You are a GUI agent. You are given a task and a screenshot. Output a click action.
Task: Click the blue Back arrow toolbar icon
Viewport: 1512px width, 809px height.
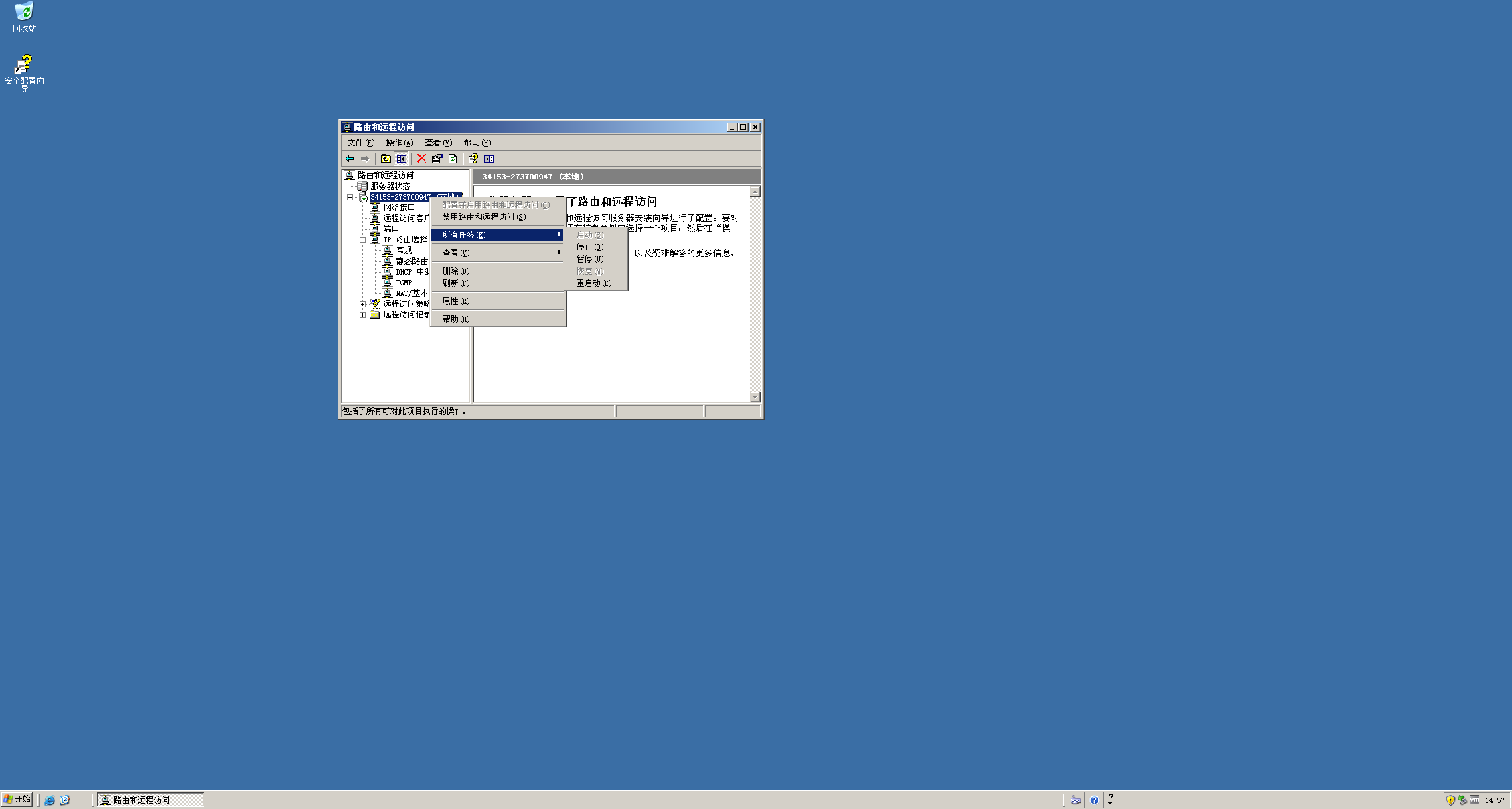coord(350,159)
